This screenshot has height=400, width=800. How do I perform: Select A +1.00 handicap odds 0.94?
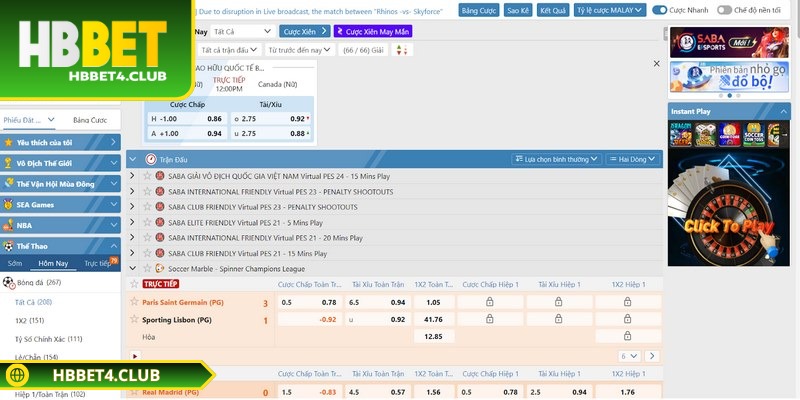pyautogui.click(x=186, y=134)
